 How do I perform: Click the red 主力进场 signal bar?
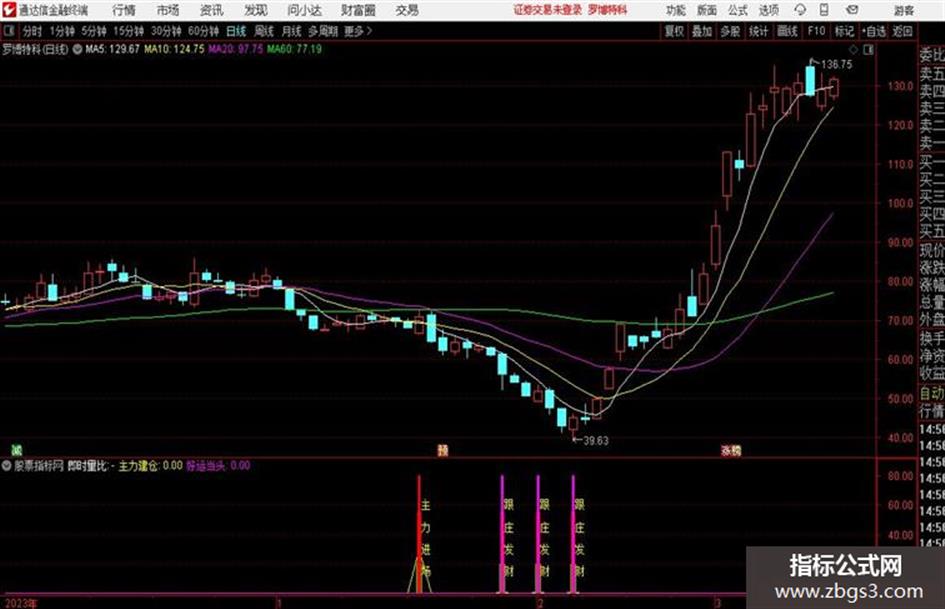[x=419, y=534]
